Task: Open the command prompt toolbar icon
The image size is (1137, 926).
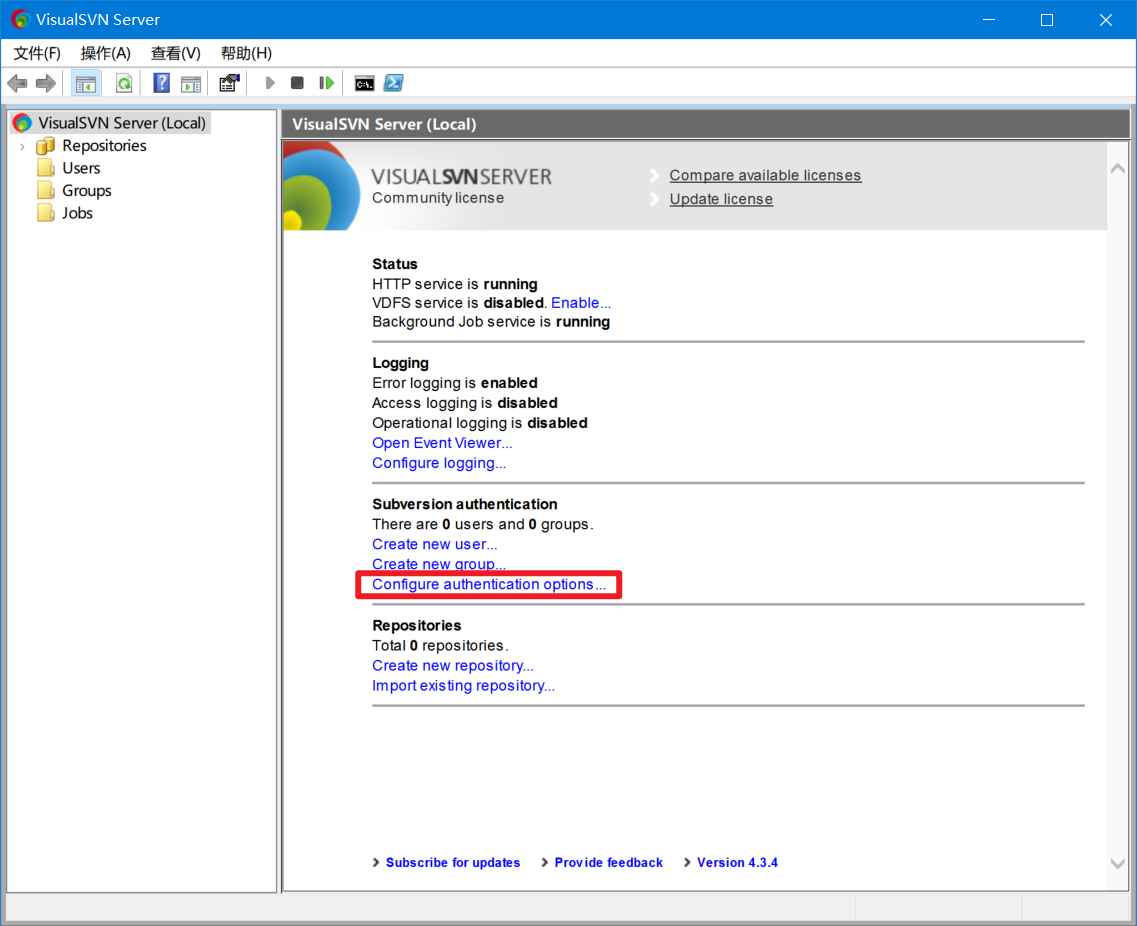Action: pos(364,83)
